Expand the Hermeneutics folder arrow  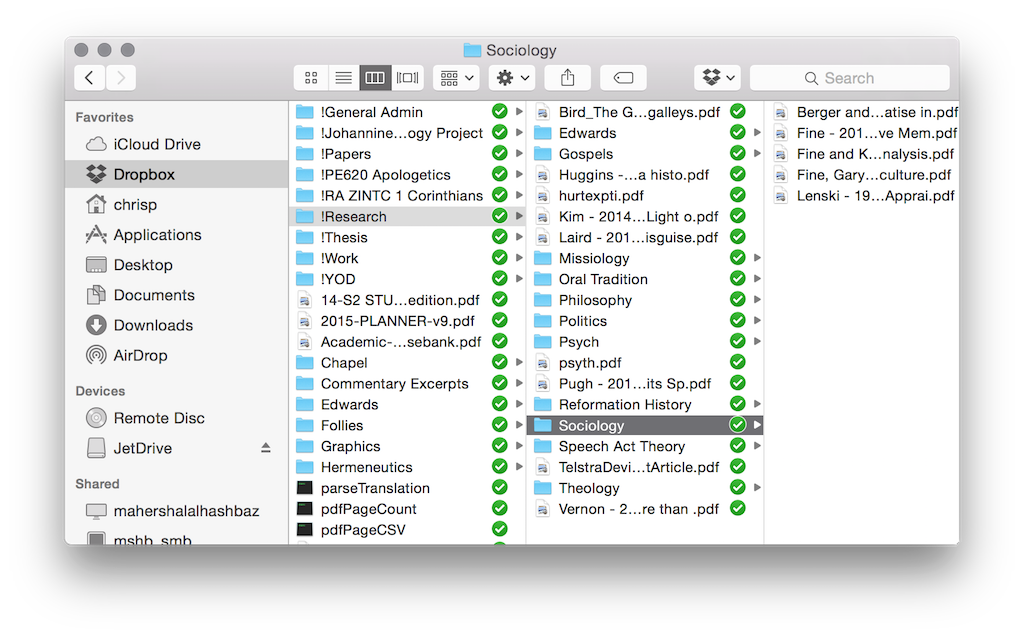pyautogui.click(x=519, y=467)
